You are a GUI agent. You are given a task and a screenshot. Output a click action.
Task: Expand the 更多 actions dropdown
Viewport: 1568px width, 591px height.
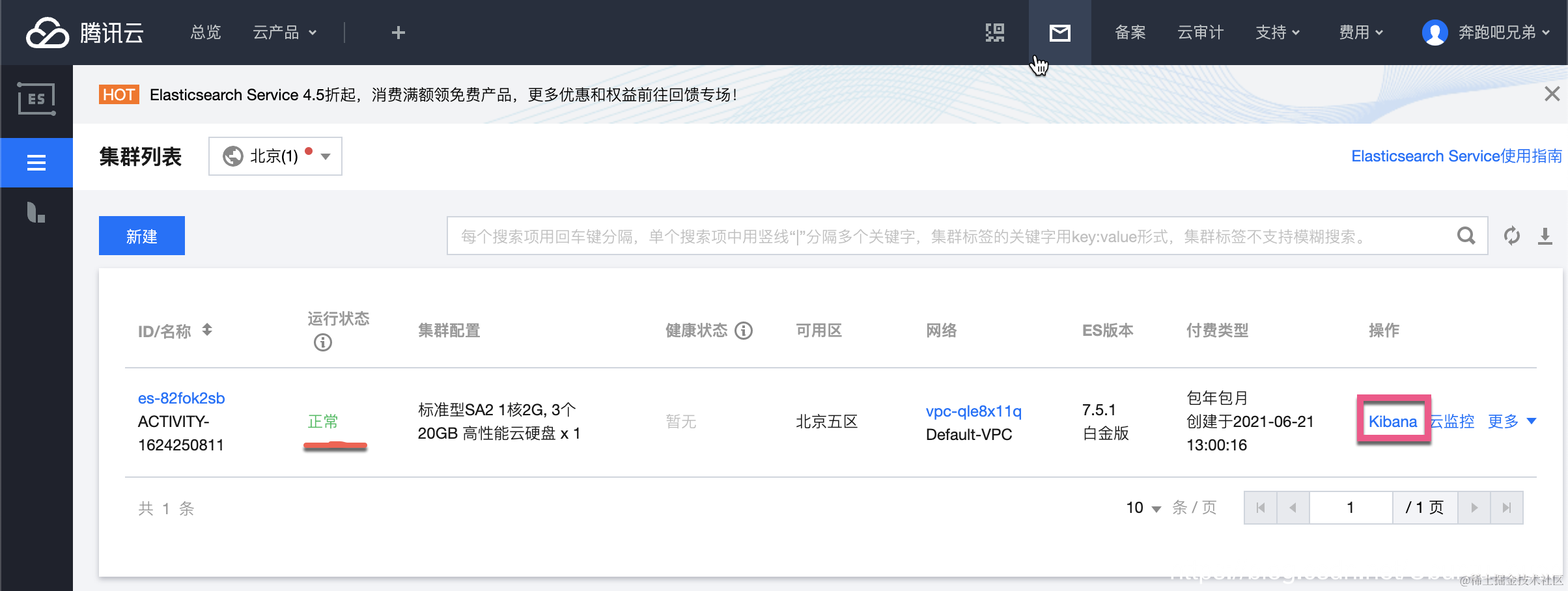coord(1512,421)
